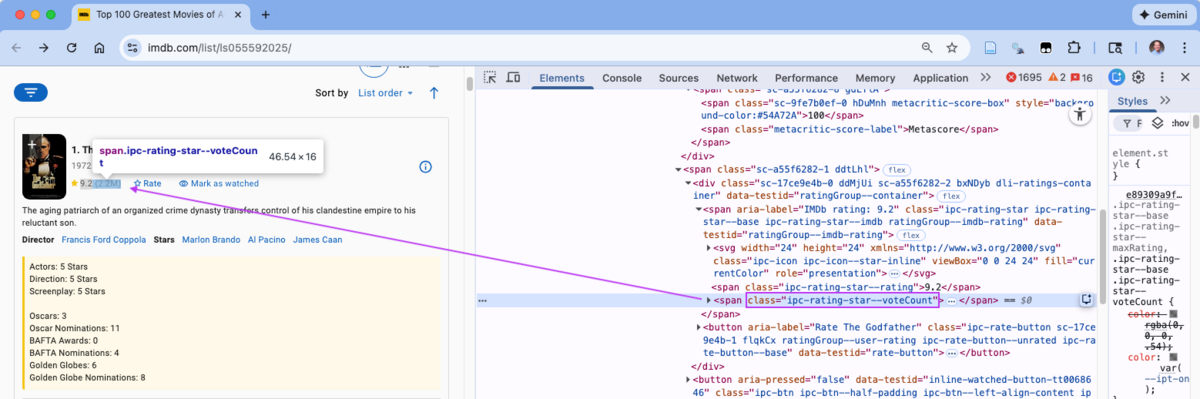Open the Gemini button in Chrome
The width and height of the screenshot is (1200, 399).
click(1163, 15)
